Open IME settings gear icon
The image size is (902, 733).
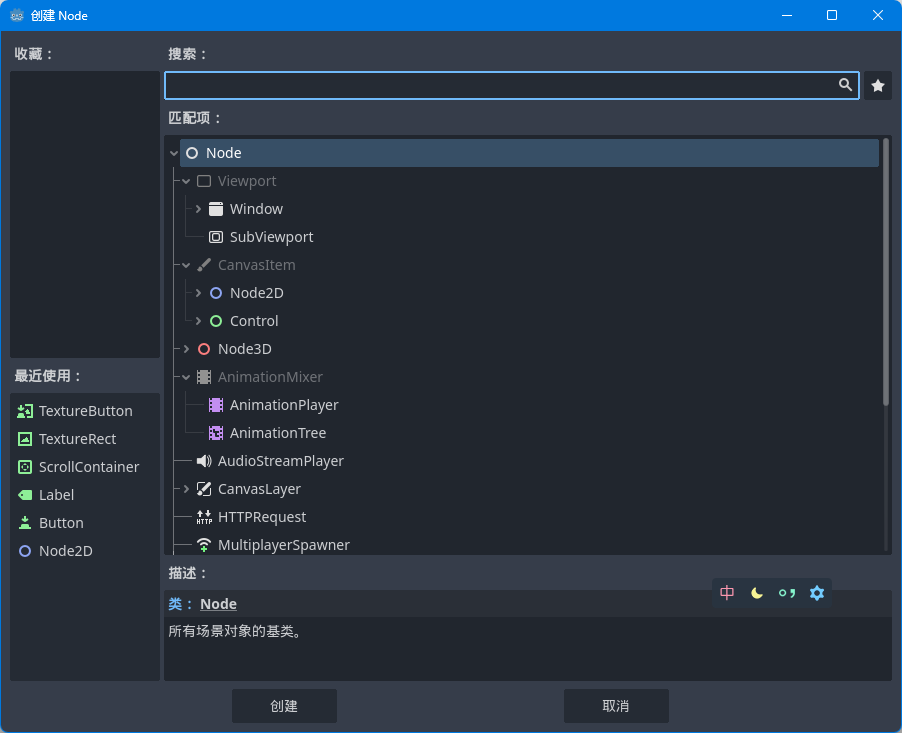[817, 593]
